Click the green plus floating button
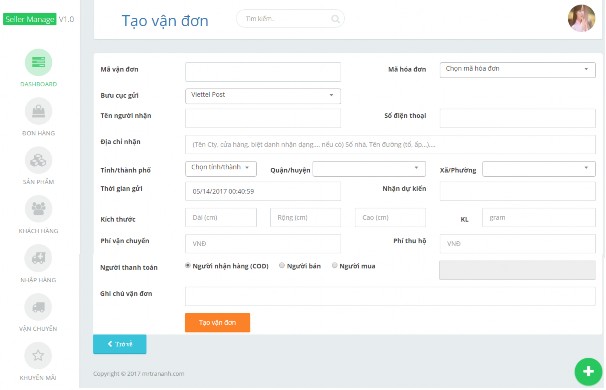 588,372
